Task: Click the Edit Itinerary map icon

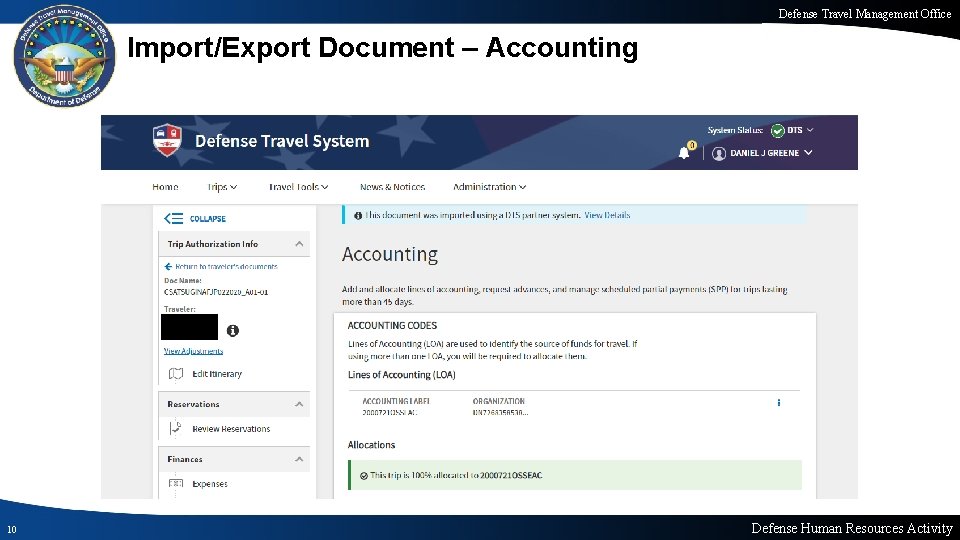Action: pos(176,373)
